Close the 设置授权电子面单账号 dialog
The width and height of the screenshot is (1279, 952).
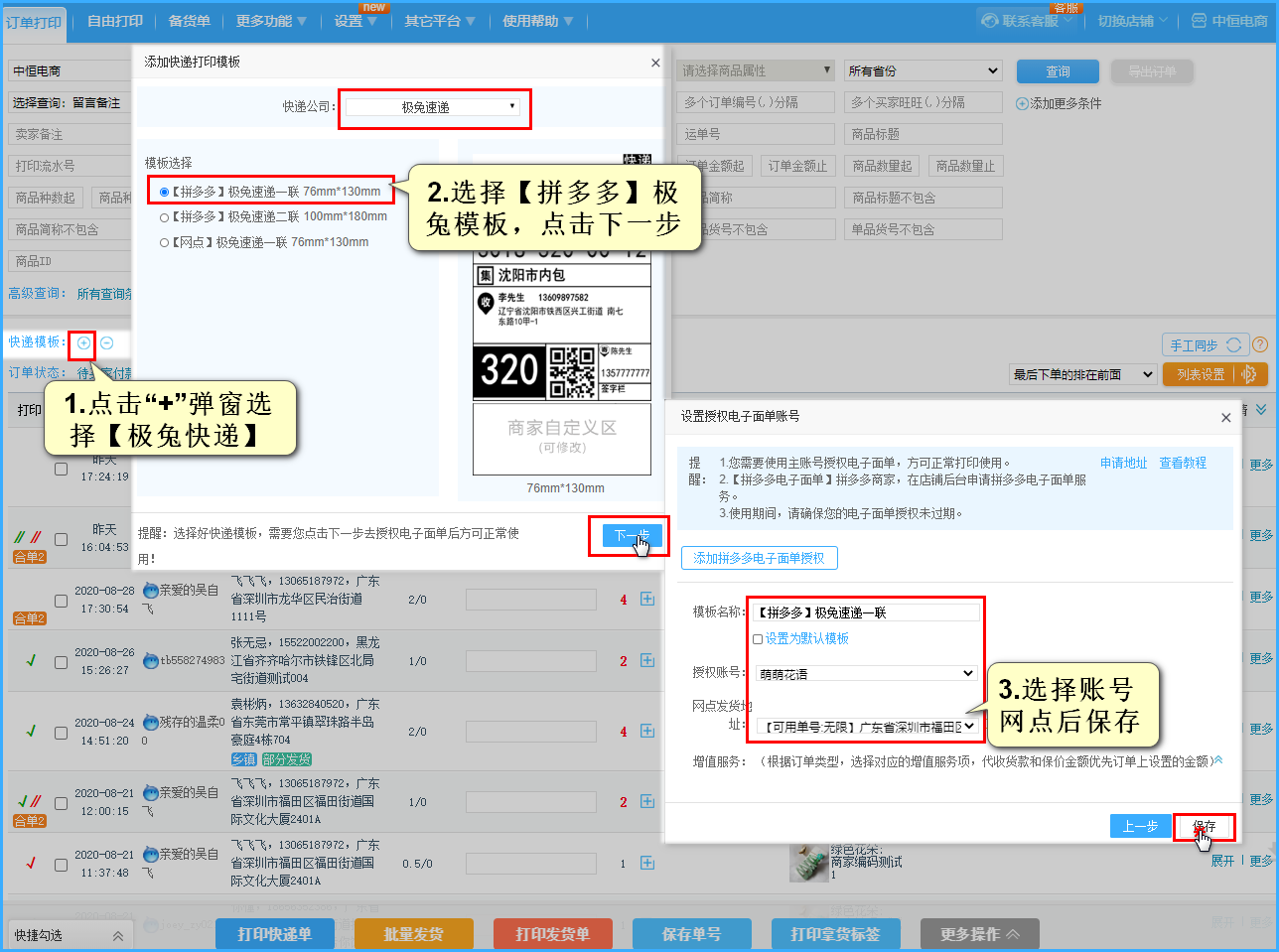pos(1225,418)
